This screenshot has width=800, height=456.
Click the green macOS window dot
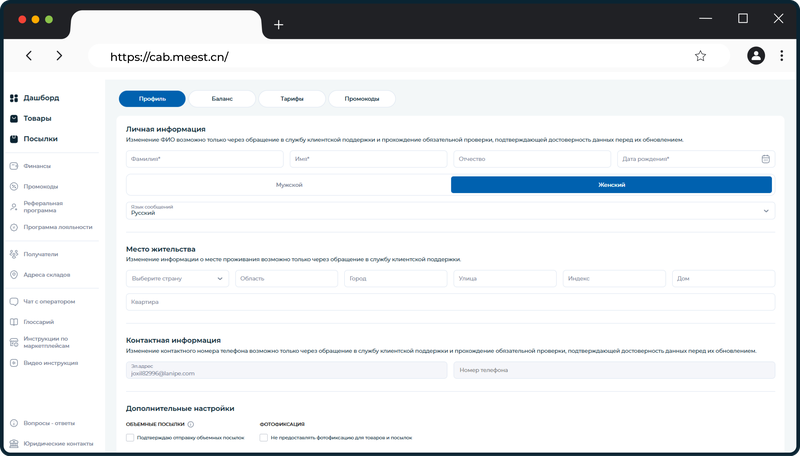pyautogui.click(x=49, y=19)
